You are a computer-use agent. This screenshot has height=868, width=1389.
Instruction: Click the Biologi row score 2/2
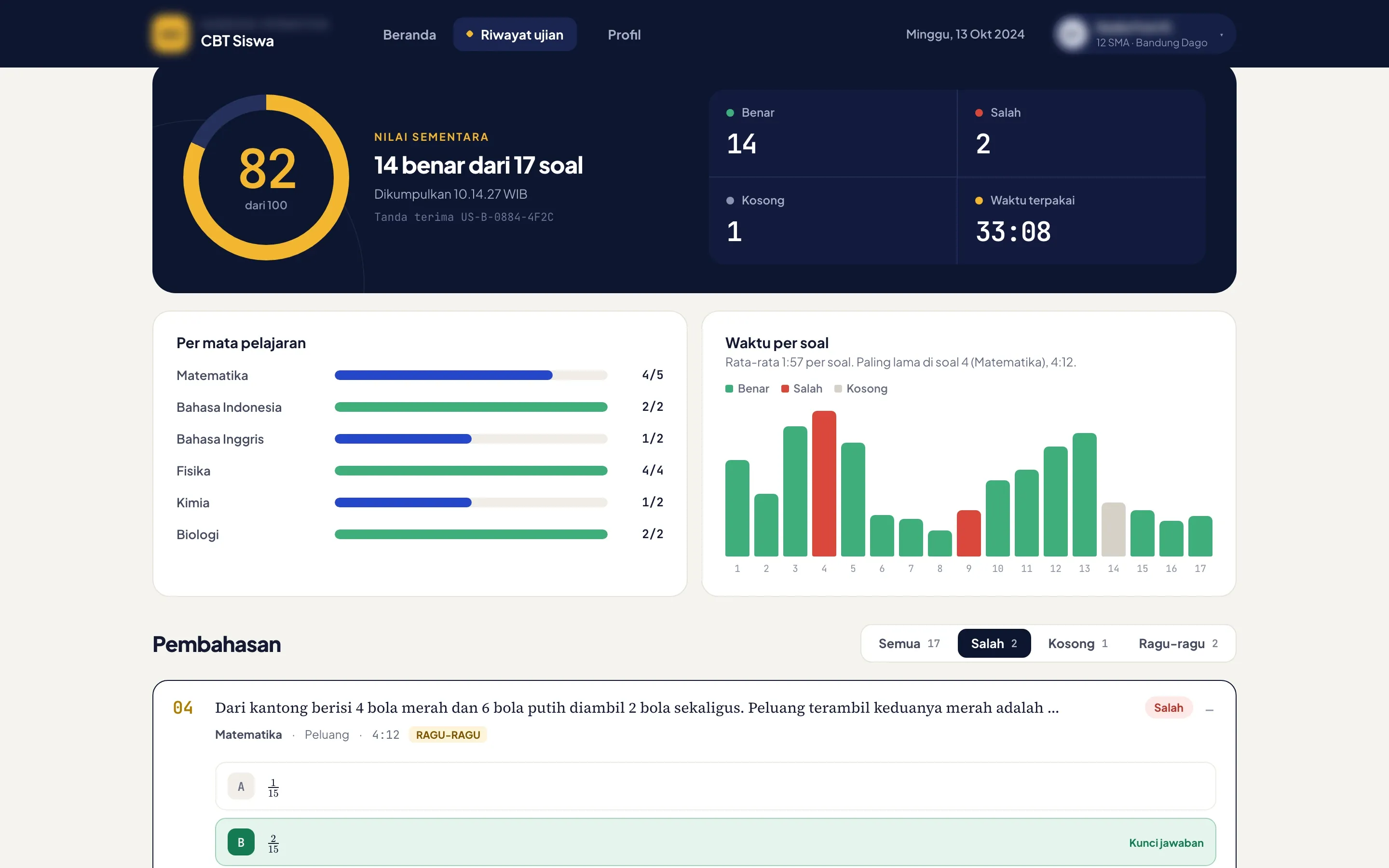coord(652,534)
